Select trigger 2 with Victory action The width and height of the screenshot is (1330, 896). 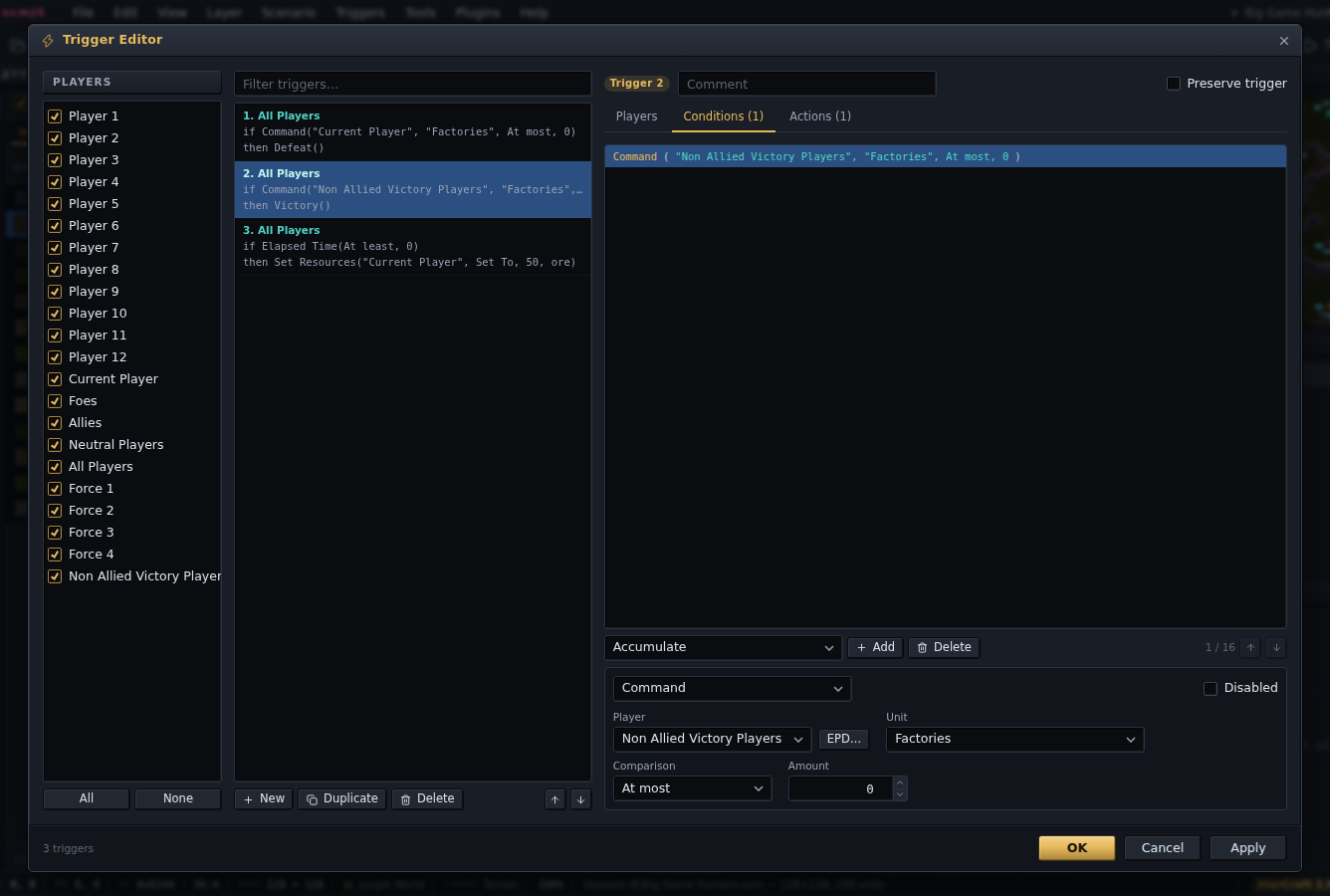pos(413,189)
